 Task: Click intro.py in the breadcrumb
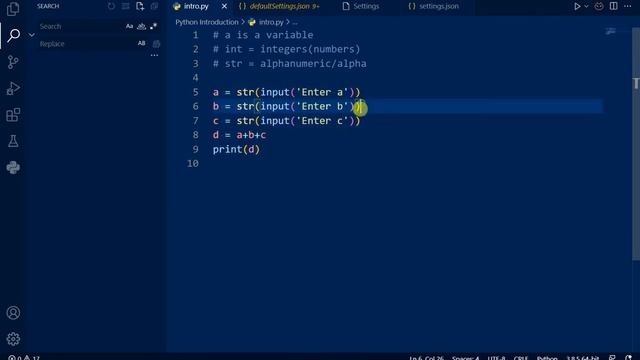[271, 22]
